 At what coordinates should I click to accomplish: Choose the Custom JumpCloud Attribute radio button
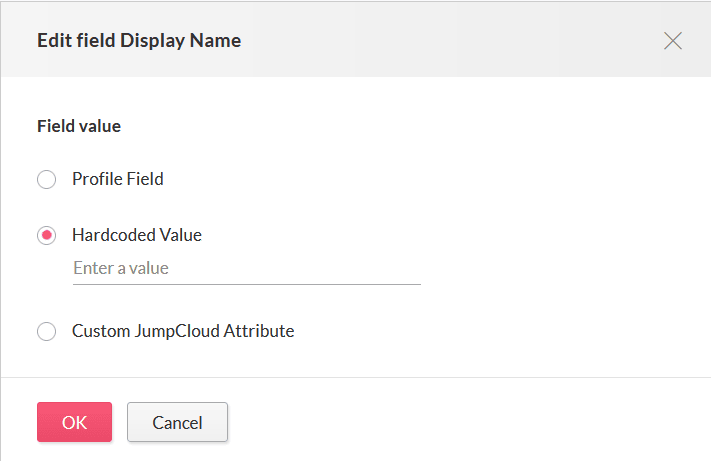click(x=46, y=331)
